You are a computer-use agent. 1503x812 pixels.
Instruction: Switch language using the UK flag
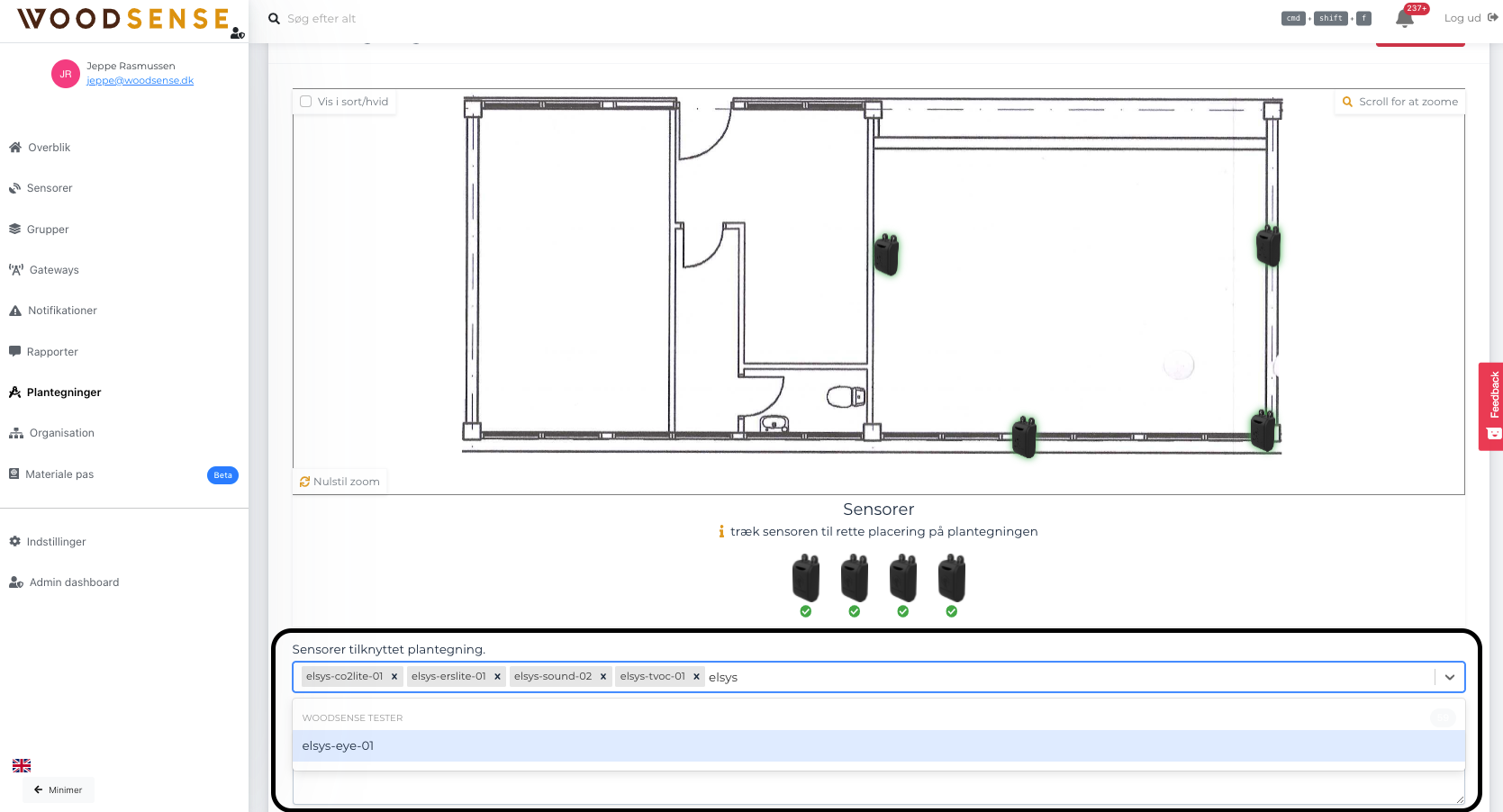click(x=21, y=764)
